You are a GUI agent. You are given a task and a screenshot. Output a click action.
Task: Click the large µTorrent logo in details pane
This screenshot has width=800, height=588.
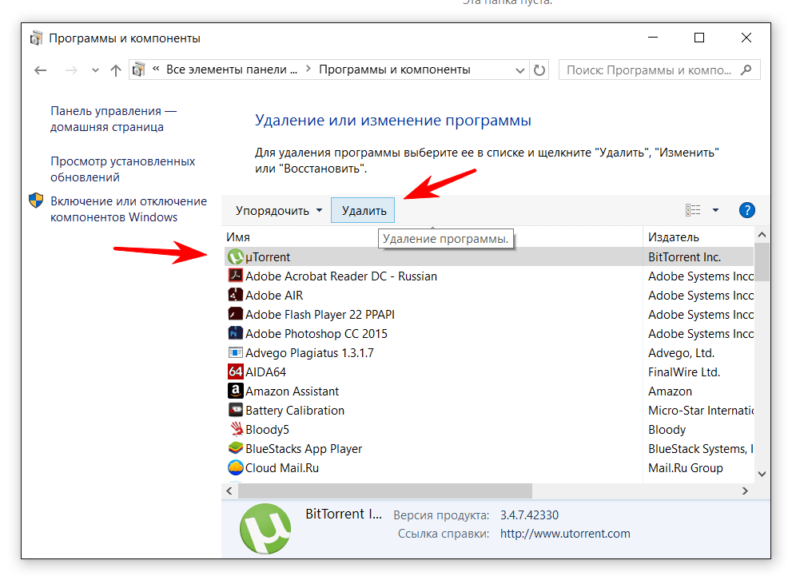click(x=265, y=529)
